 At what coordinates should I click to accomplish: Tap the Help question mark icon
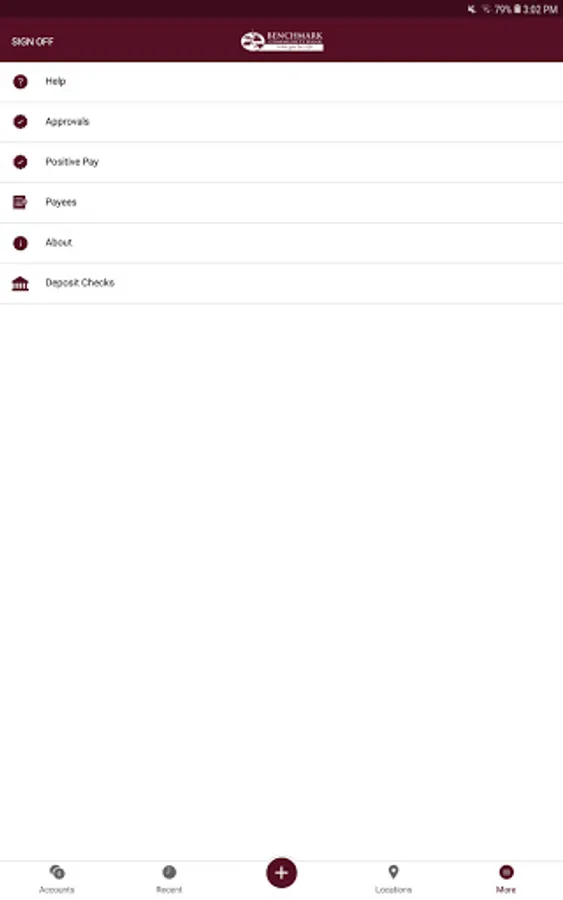click(x=20, y=82)
